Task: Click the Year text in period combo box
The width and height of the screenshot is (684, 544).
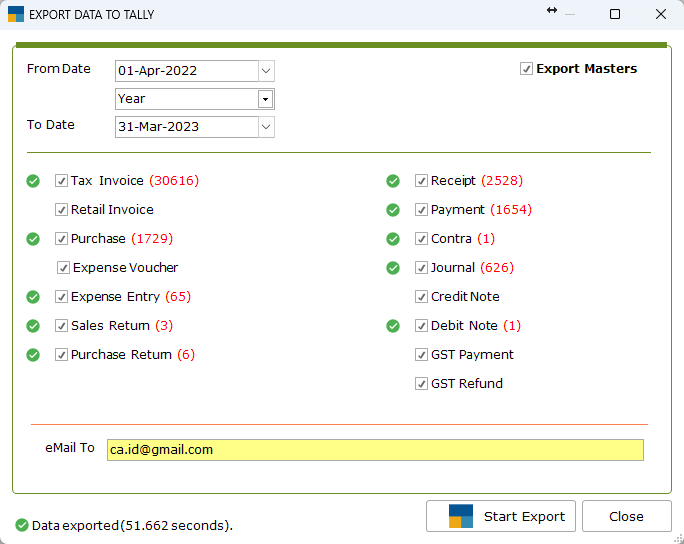Action: 132,99
